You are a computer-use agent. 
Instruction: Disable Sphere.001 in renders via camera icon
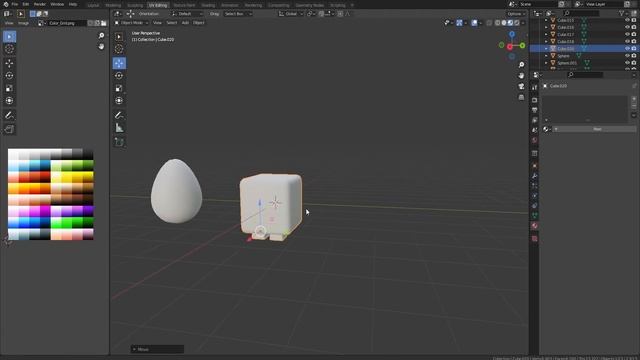(x=634, y=63)
